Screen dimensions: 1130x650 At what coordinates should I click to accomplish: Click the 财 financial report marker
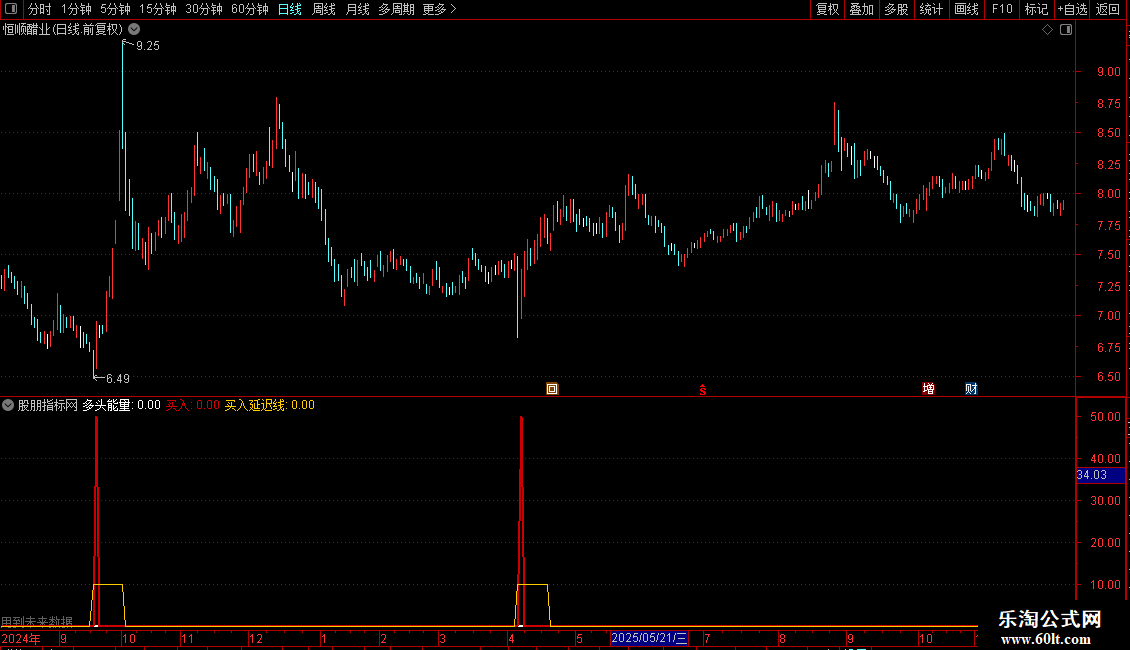coord(971,389)
